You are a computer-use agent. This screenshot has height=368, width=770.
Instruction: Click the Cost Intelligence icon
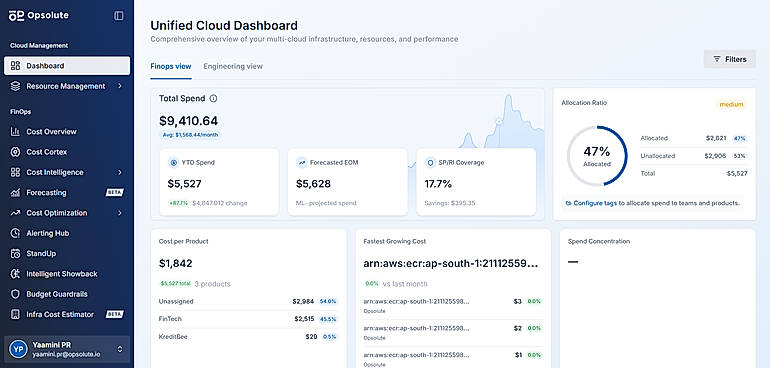[15, 172]
